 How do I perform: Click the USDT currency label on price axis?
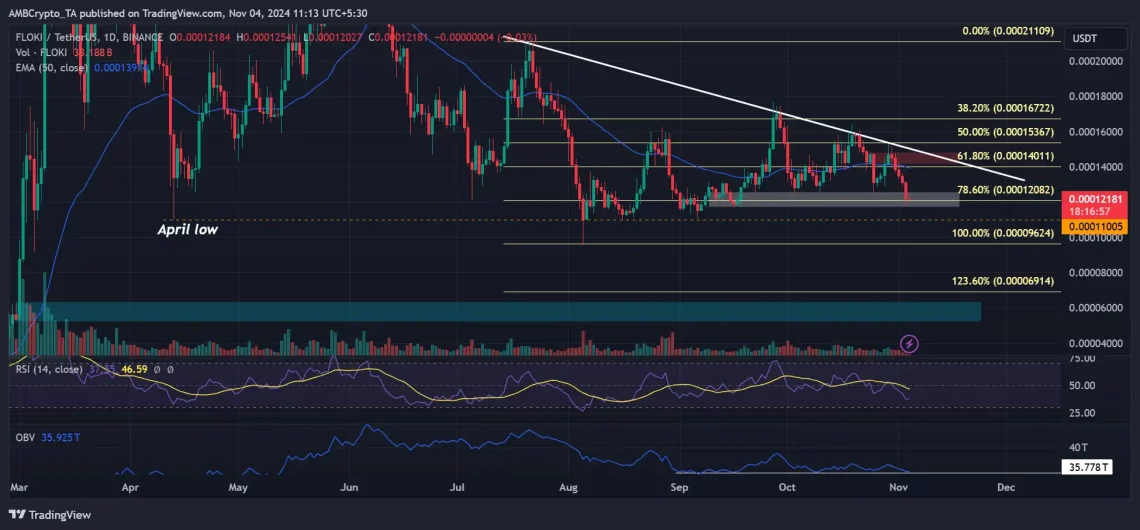pos(1086,38)
